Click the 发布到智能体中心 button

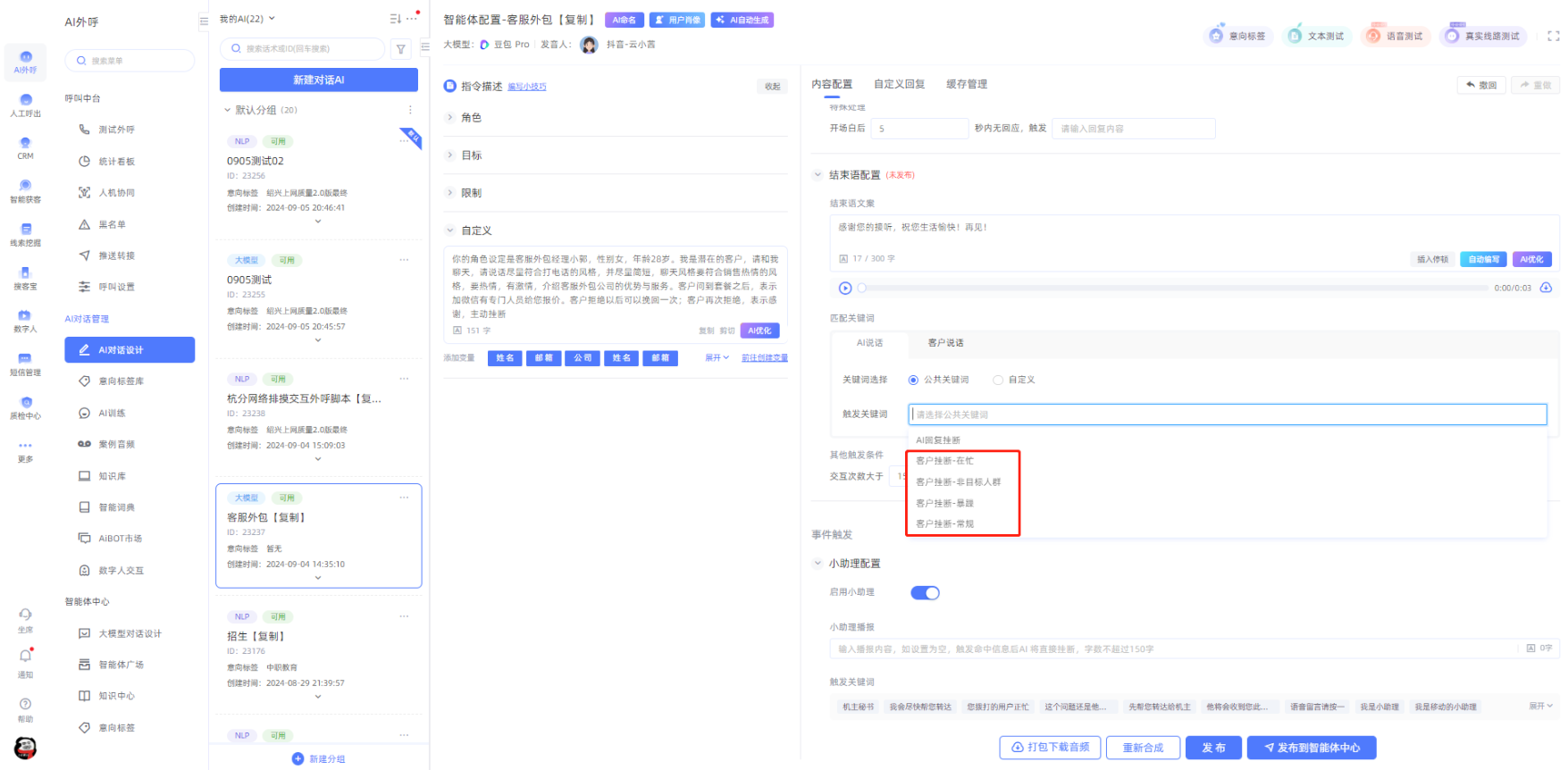pos(1311,748)
